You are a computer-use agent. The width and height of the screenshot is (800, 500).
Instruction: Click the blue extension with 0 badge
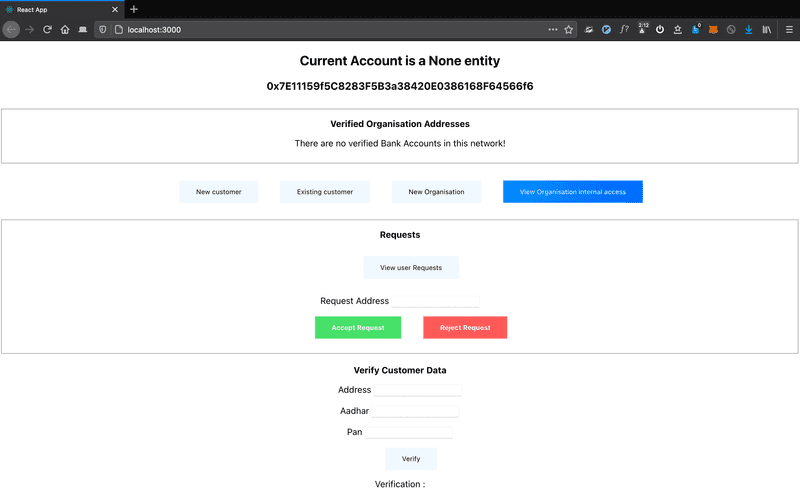[x=695, y=29]
